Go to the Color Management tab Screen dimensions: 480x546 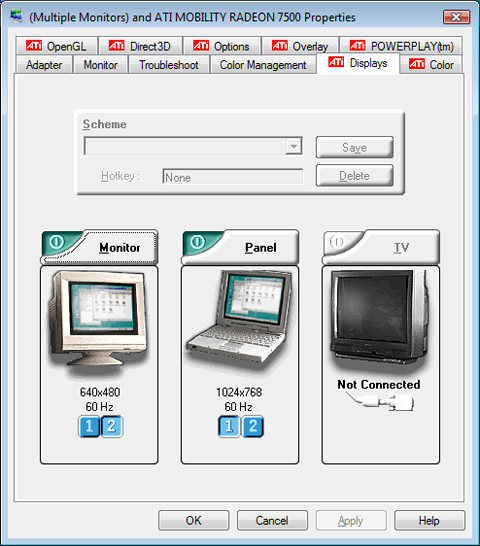coord(263,65)
